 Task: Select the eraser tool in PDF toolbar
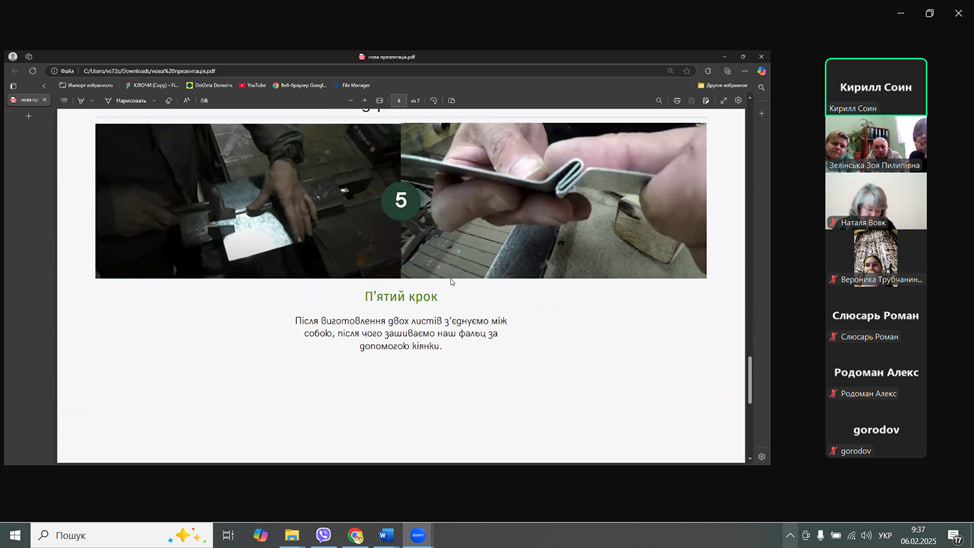168,100
